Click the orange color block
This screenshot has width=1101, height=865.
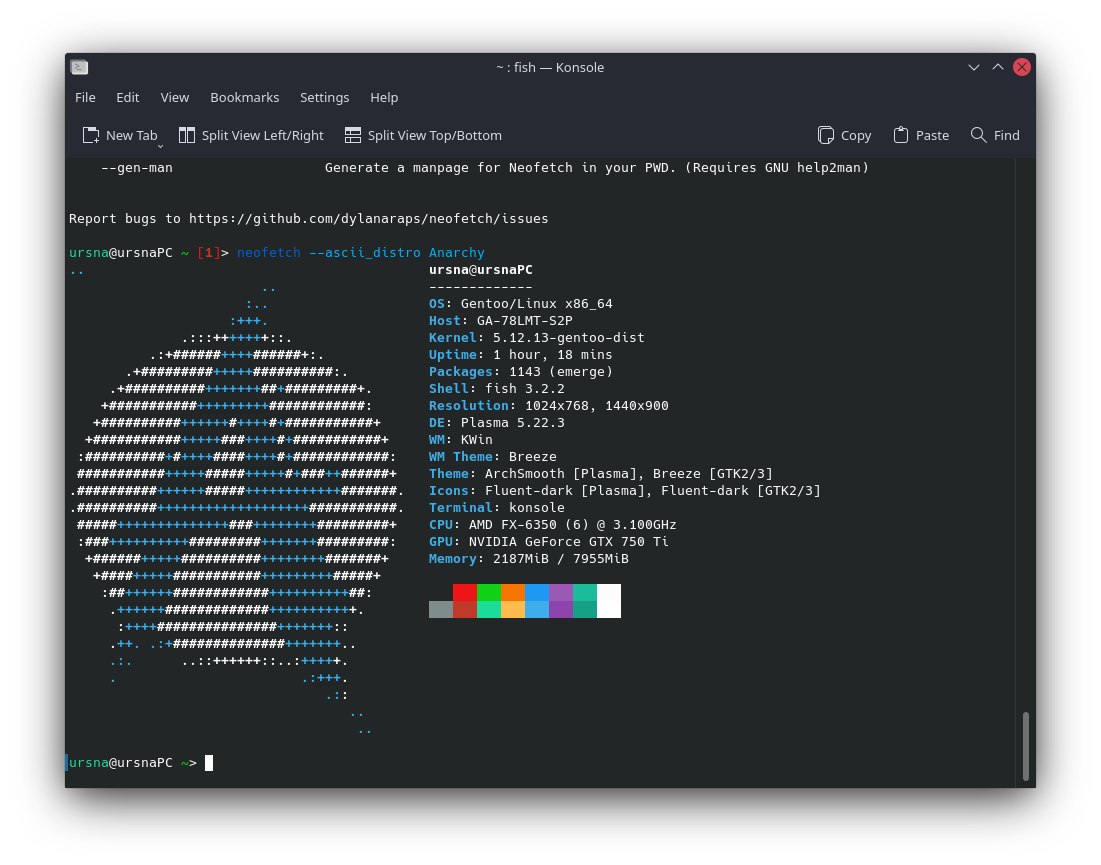513,593
